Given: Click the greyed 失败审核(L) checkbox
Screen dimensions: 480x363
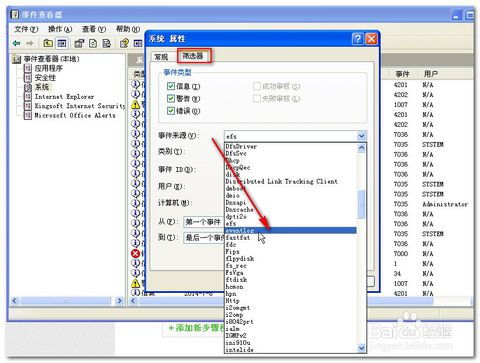Looking at the screenshot, I should 257,99.
